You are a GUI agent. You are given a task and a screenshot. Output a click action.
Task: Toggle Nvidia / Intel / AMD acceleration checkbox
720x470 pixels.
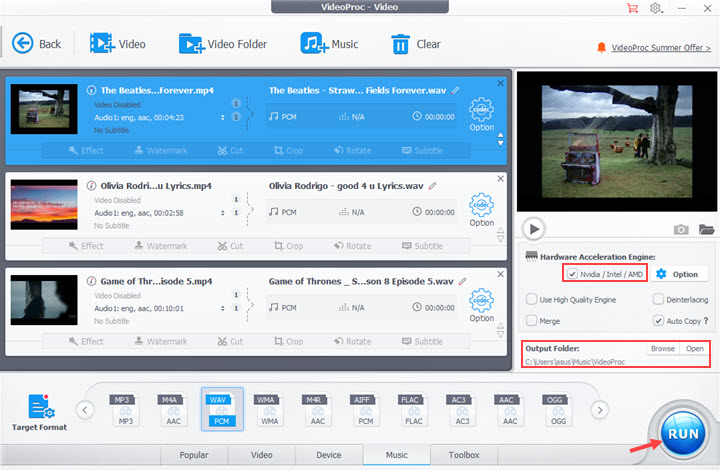tap(572, 274)
